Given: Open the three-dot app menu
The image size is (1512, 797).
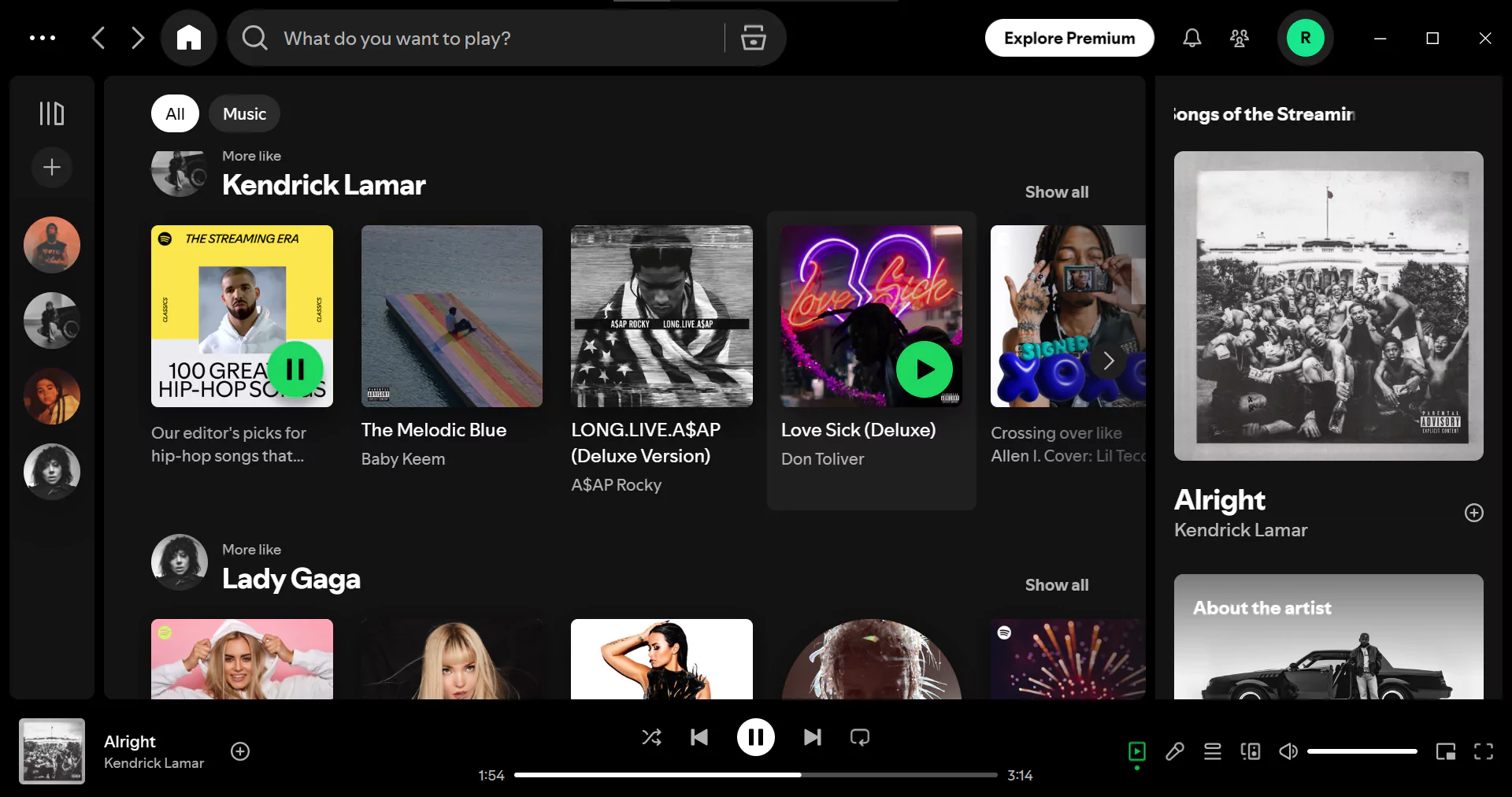Looking at the screenshot, I should pos(43,38).
